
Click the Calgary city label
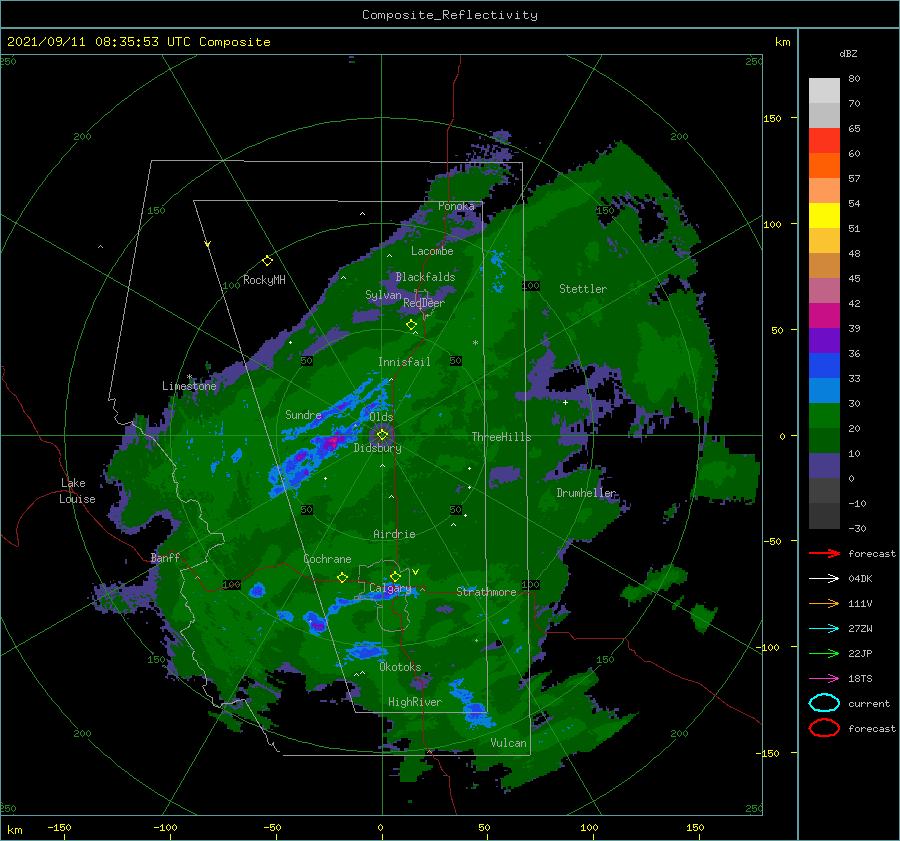pyautogui.click(x=390, y=588)
